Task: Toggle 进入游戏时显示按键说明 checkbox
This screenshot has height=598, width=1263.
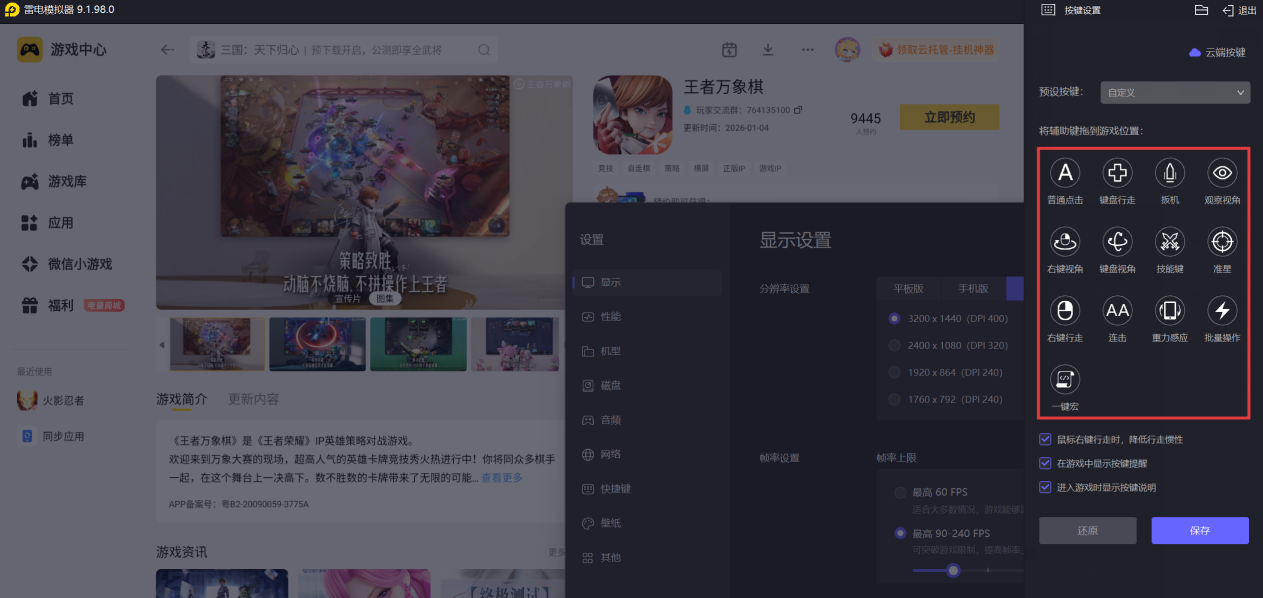Action: (x=1045, y=487)
